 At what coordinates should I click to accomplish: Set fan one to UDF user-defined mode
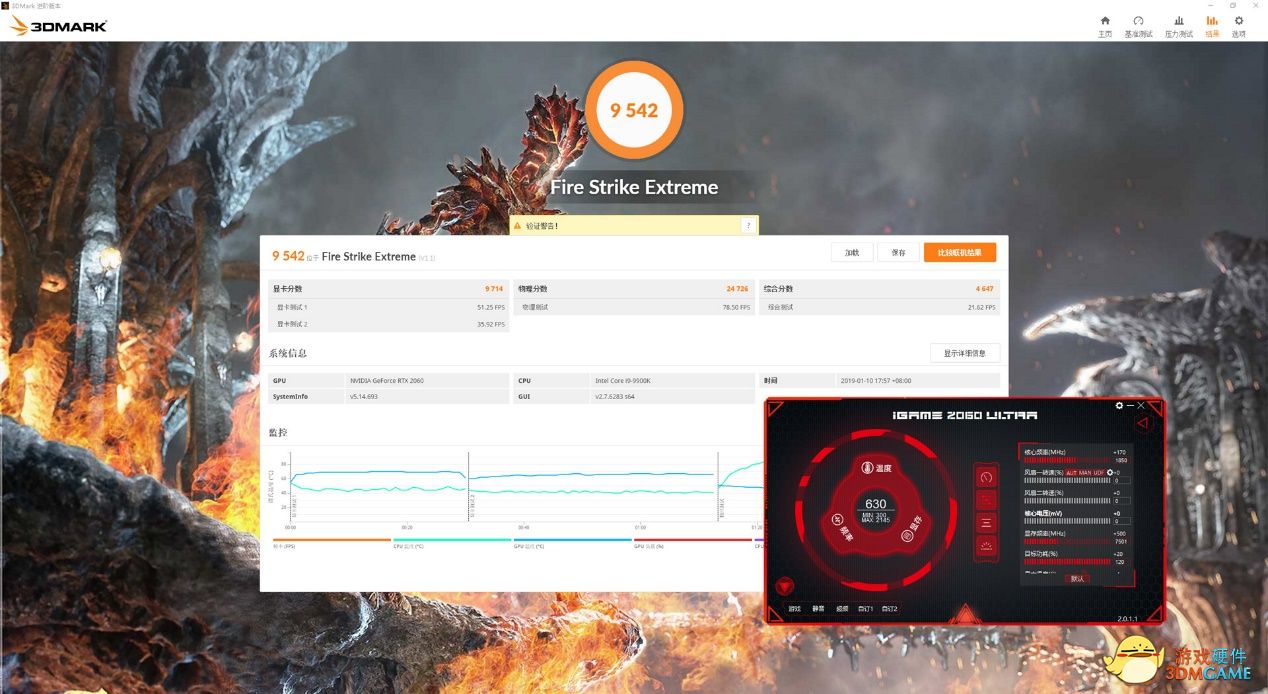pos(1099,472)
